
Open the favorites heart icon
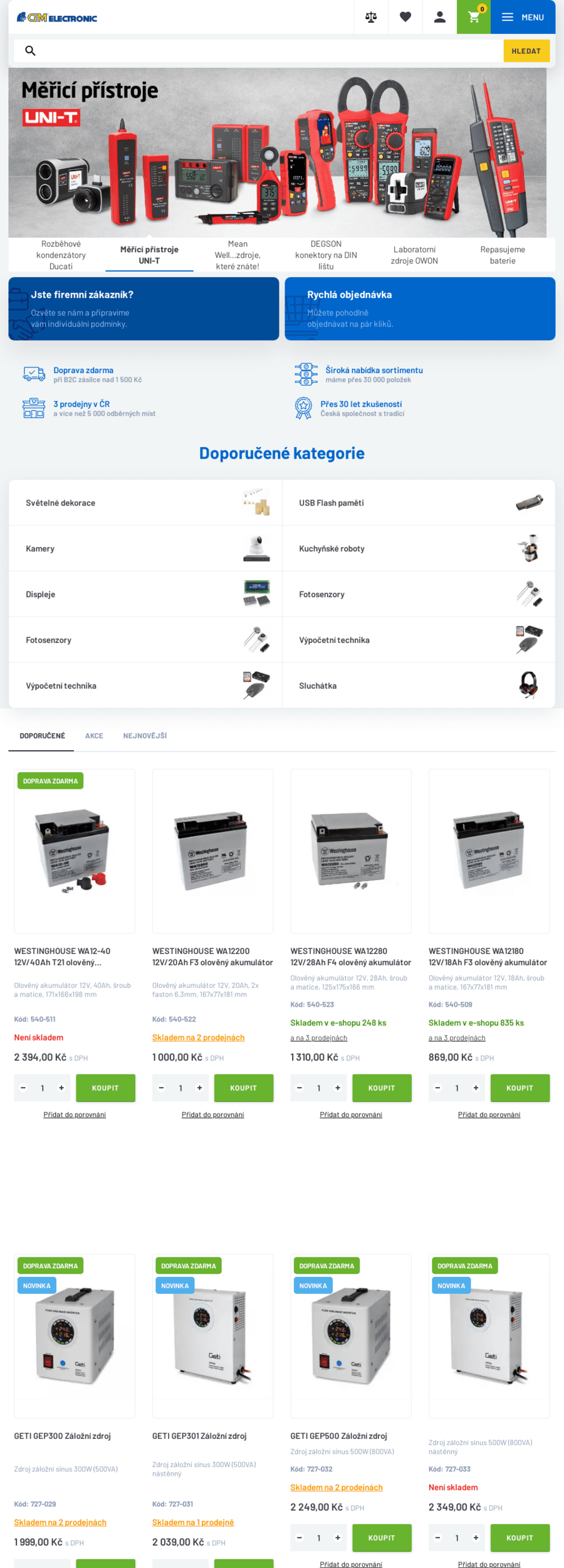tap(405, 17)
